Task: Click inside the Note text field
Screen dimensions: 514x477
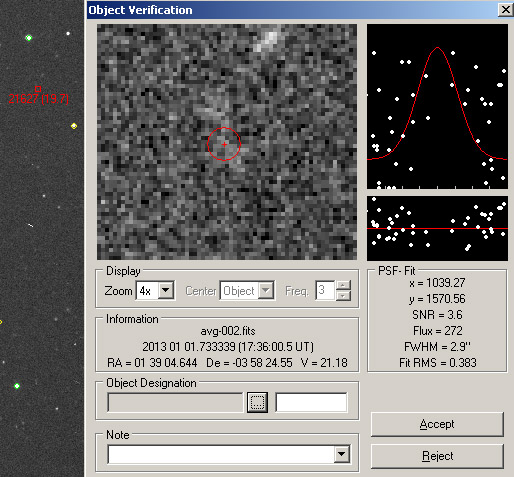Action: [221, 454]
